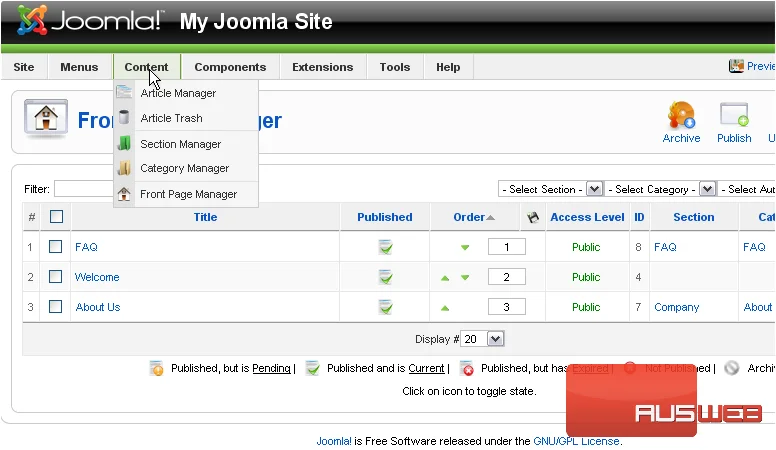776x450 pixels.
Task: Follow the Joomla! footer link
Action: click(334, 441)
